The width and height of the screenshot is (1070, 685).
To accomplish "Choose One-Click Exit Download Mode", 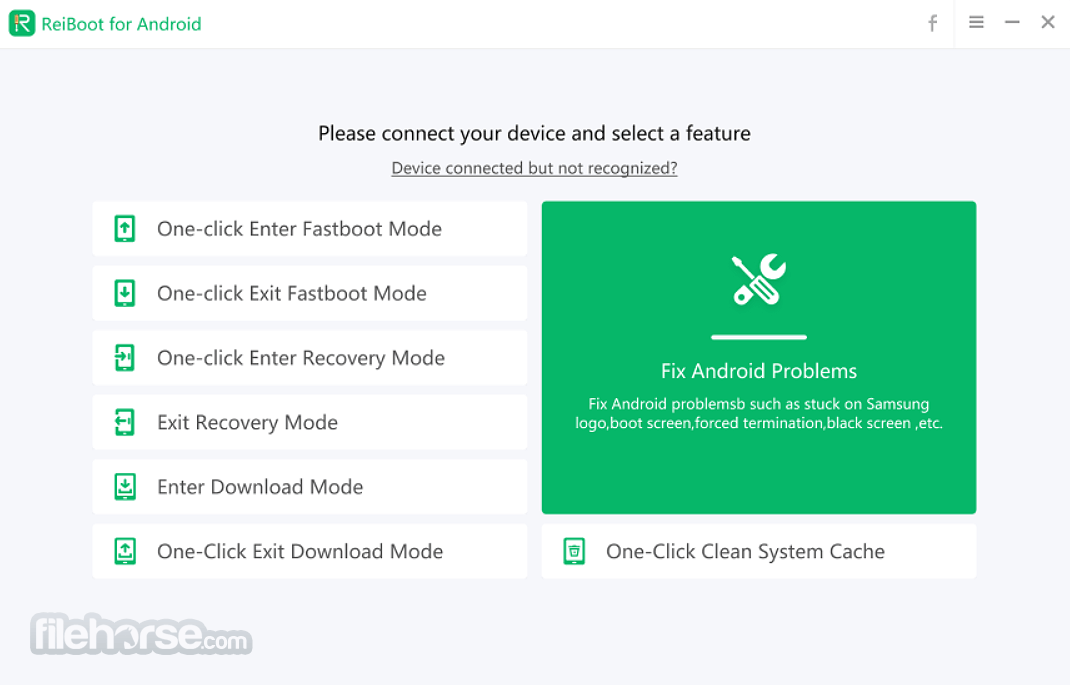I will tap(310, 551).
